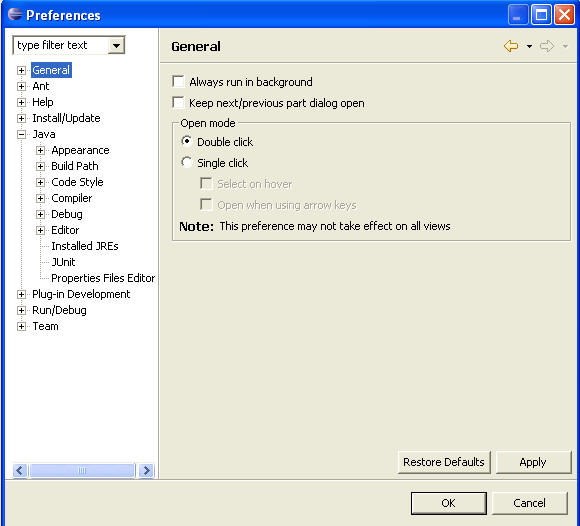The width and height of the screenshot is (580, 526).
Task: Click the Eclipse icon in title bar
Action: click(15, 14)
